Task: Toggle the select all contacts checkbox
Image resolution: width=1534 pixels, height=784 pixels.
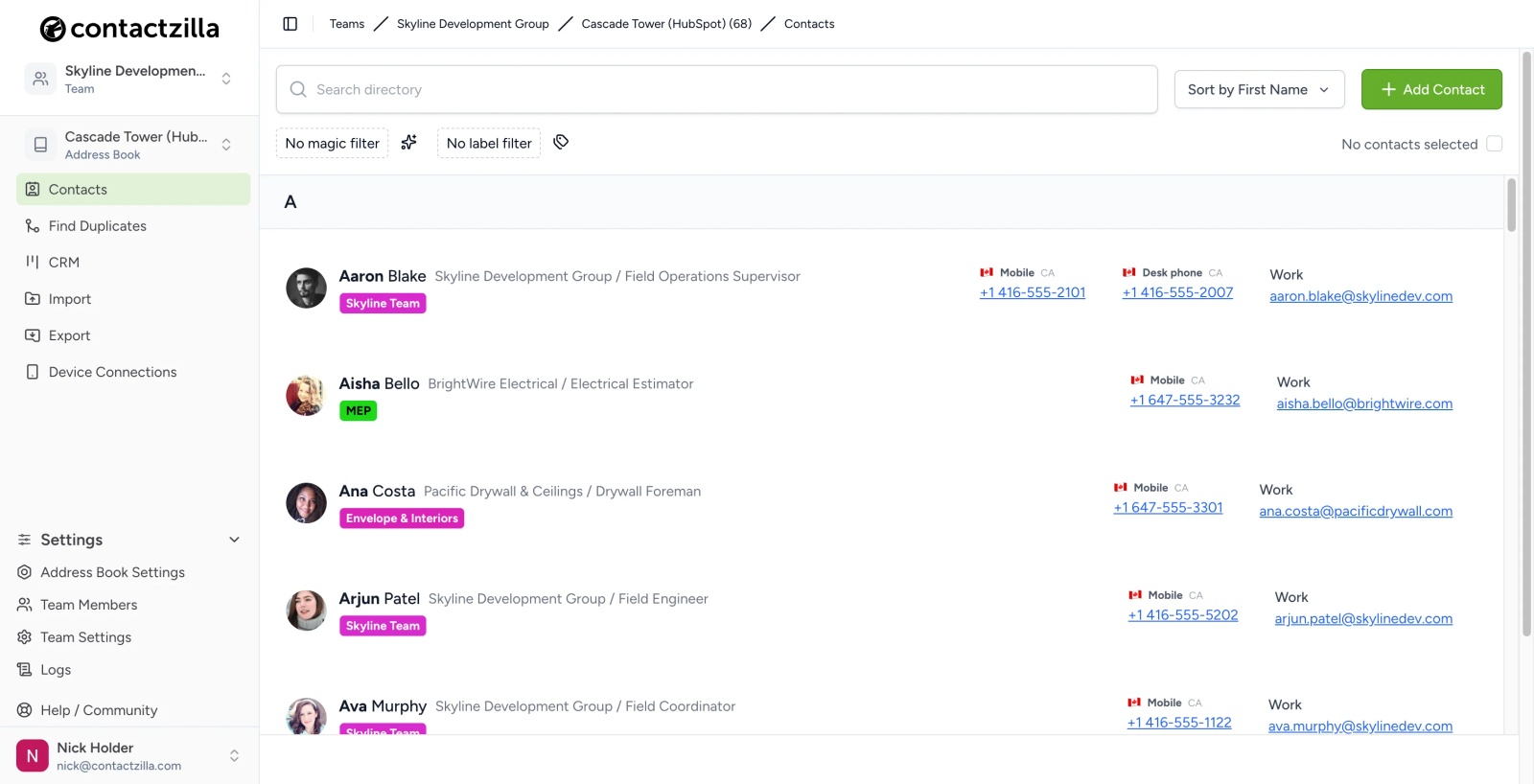Action: (1494, 144)
